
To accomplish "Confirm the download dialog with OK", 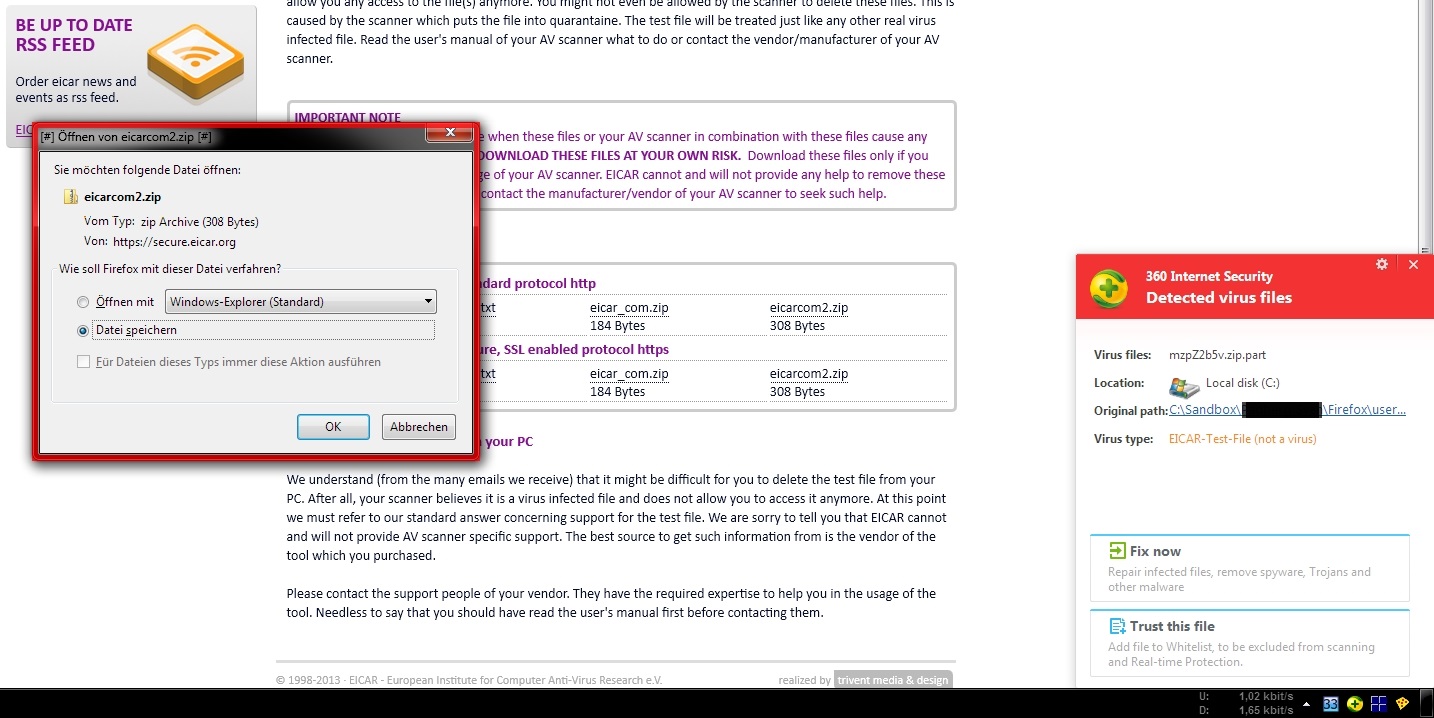I will [x=333, y=427].
